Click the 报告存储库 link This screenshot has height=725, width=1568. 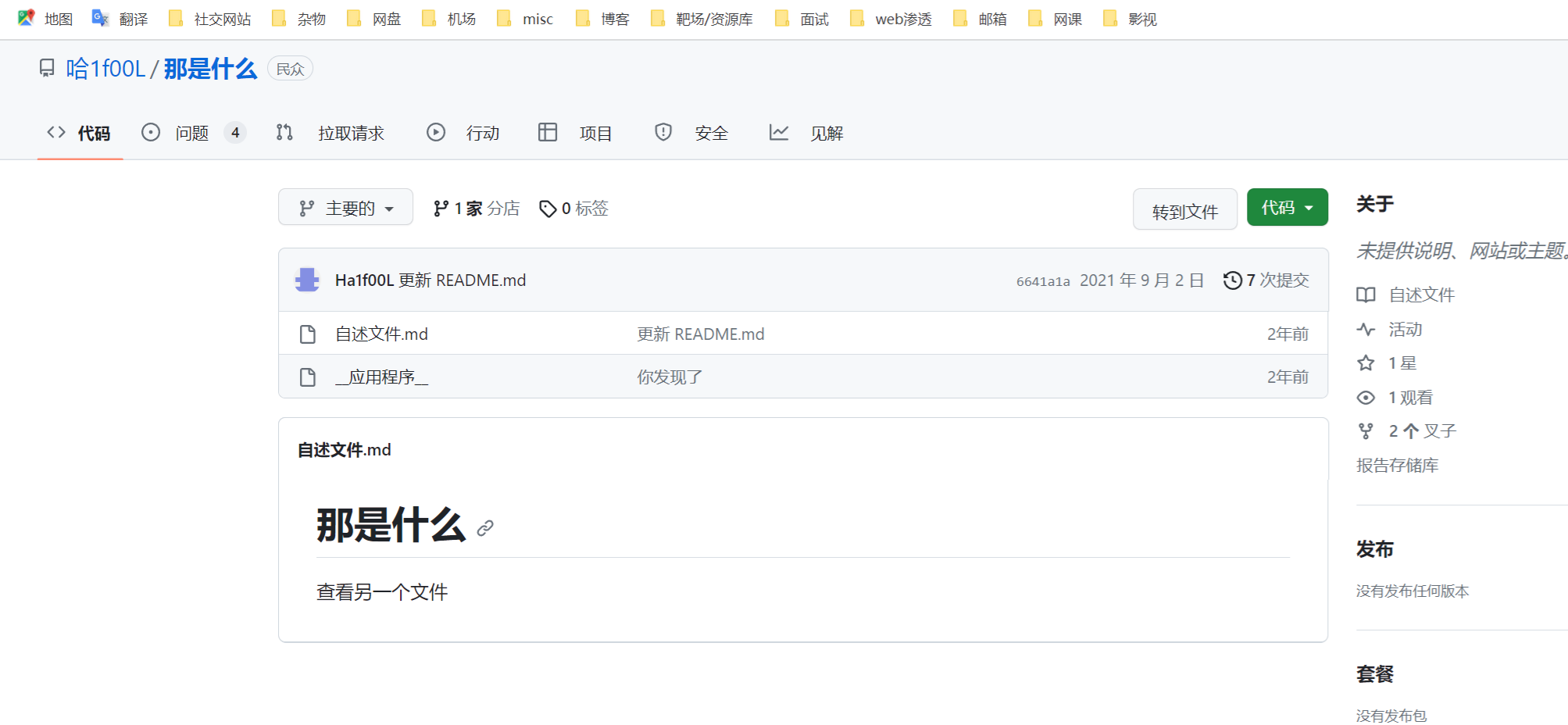tap(1397, 466)
